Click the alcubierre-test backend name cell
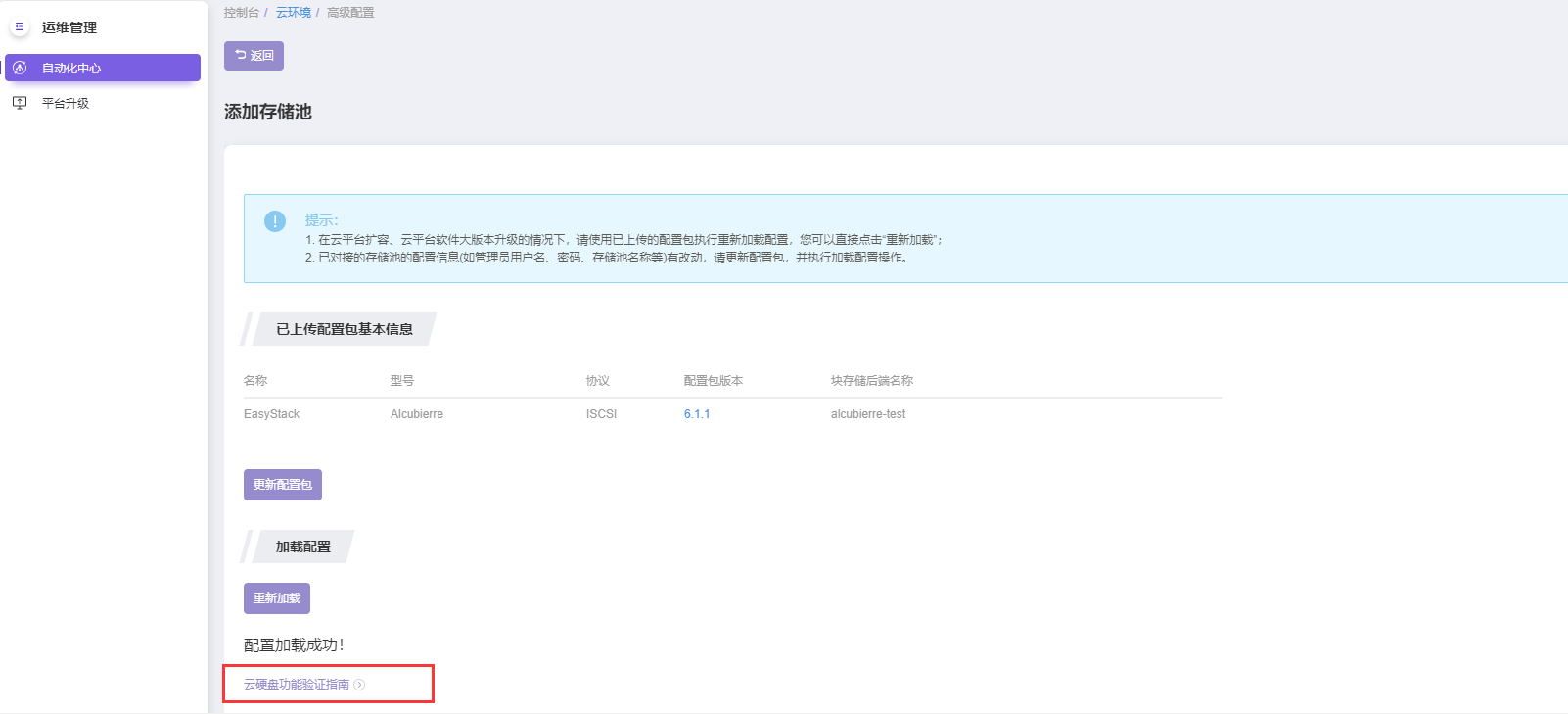This screenshot has width=1568, height=714. 868,414
